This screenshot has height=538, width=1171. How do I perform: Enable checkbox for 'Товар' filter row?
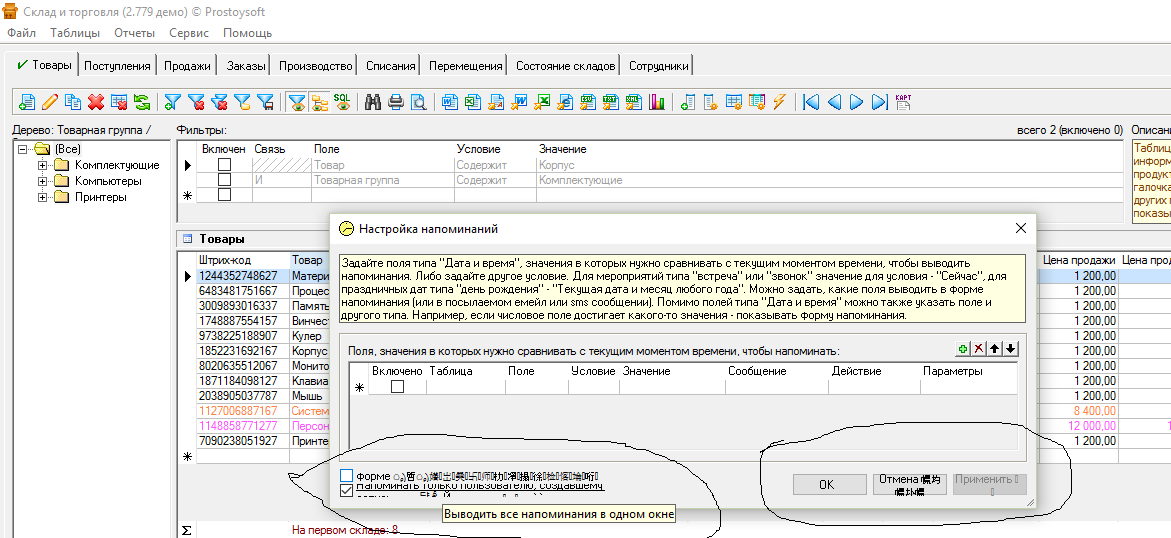coord(225,164)
